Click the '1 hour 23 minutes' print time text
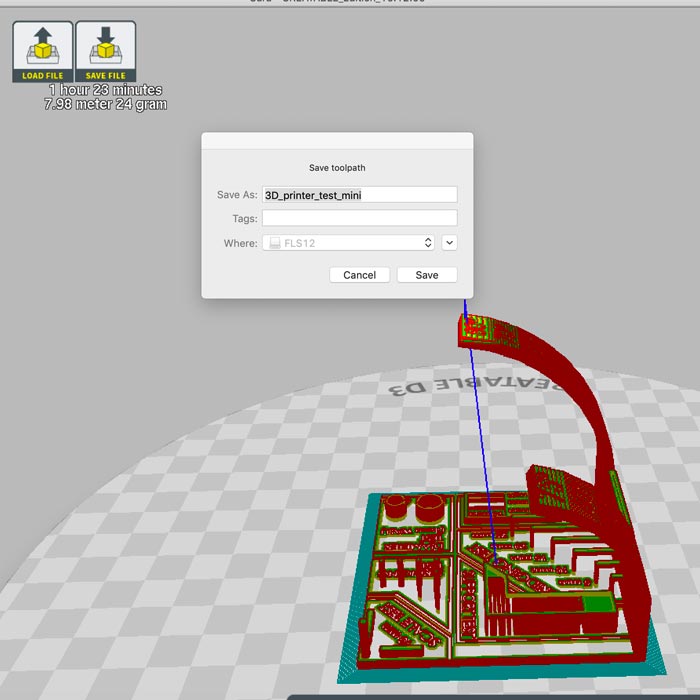This screenshot has height=700, width=700. tap(105, 90)
